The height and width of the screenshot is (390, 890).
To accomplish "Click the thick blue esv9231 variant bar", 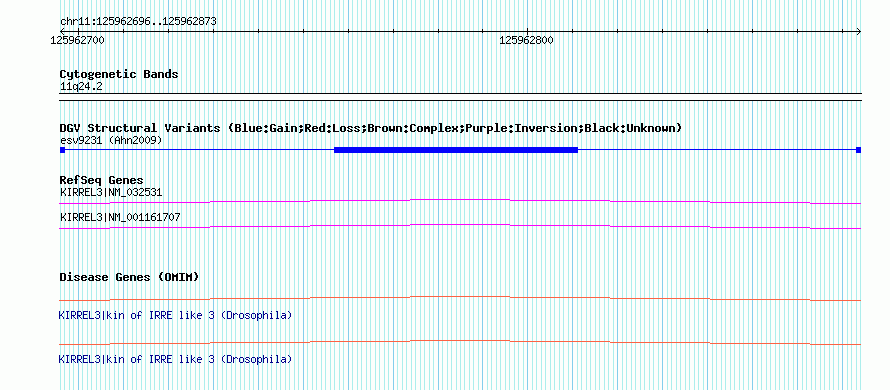I will click(x=456, y=150).
